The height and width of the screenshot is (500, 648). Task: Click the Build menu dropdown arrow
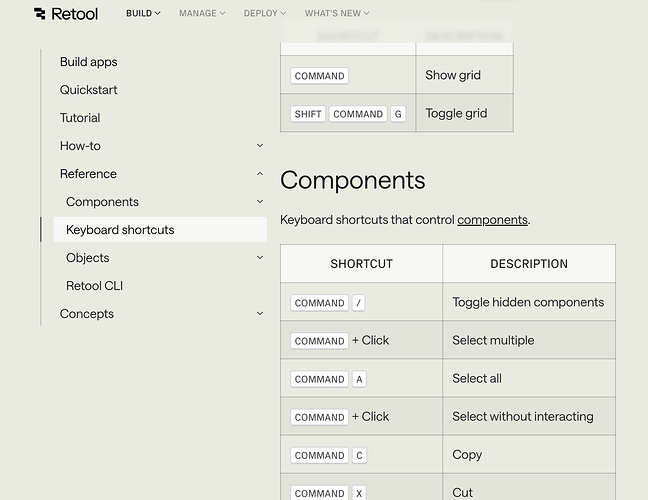[x=157, y=14]
